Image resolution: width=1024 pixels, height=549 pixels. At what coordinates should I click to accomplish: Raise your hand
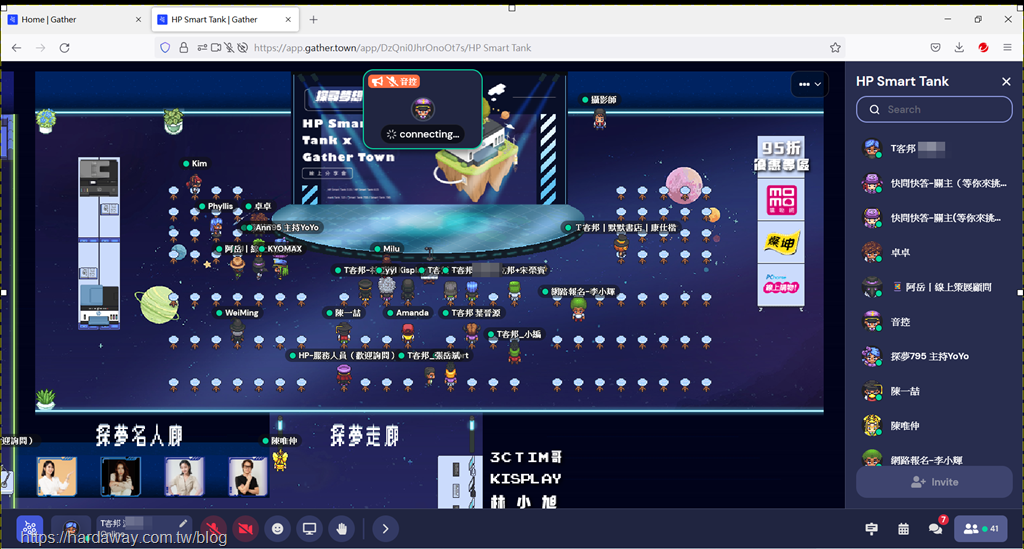tap(342, 529)
